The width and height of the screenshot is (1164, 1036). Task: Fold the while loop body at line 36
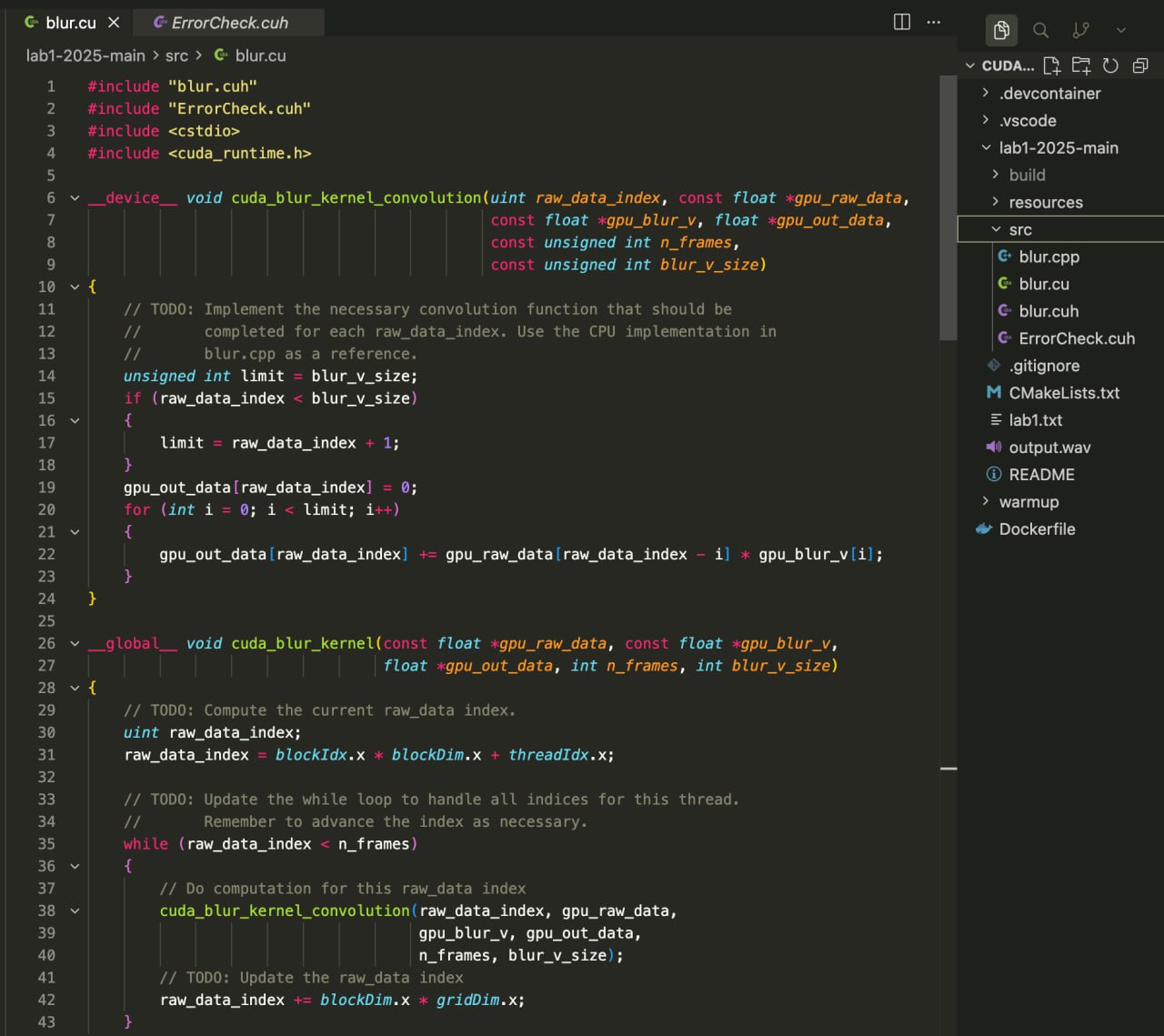75,867
